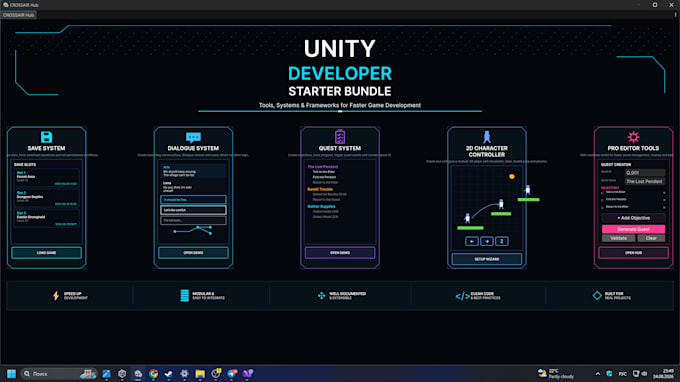The image size is (680, 382).
Task: Select The Lost Pendant quest in Quest System list
Action: click(322, 167)
